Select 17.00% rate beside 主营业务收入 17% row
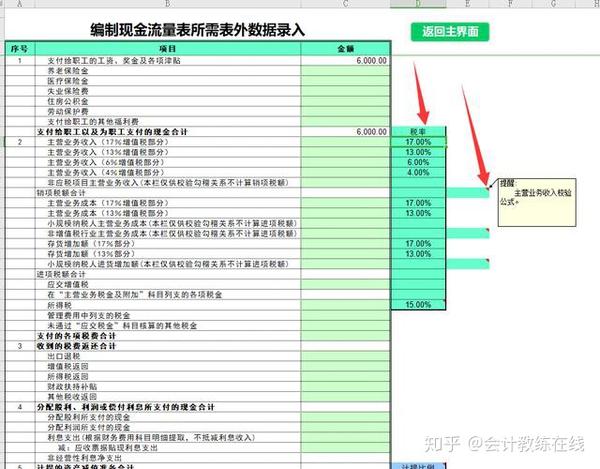Image resolution: width=600 pixels, height=469 pixels. (x=418, y=142)
